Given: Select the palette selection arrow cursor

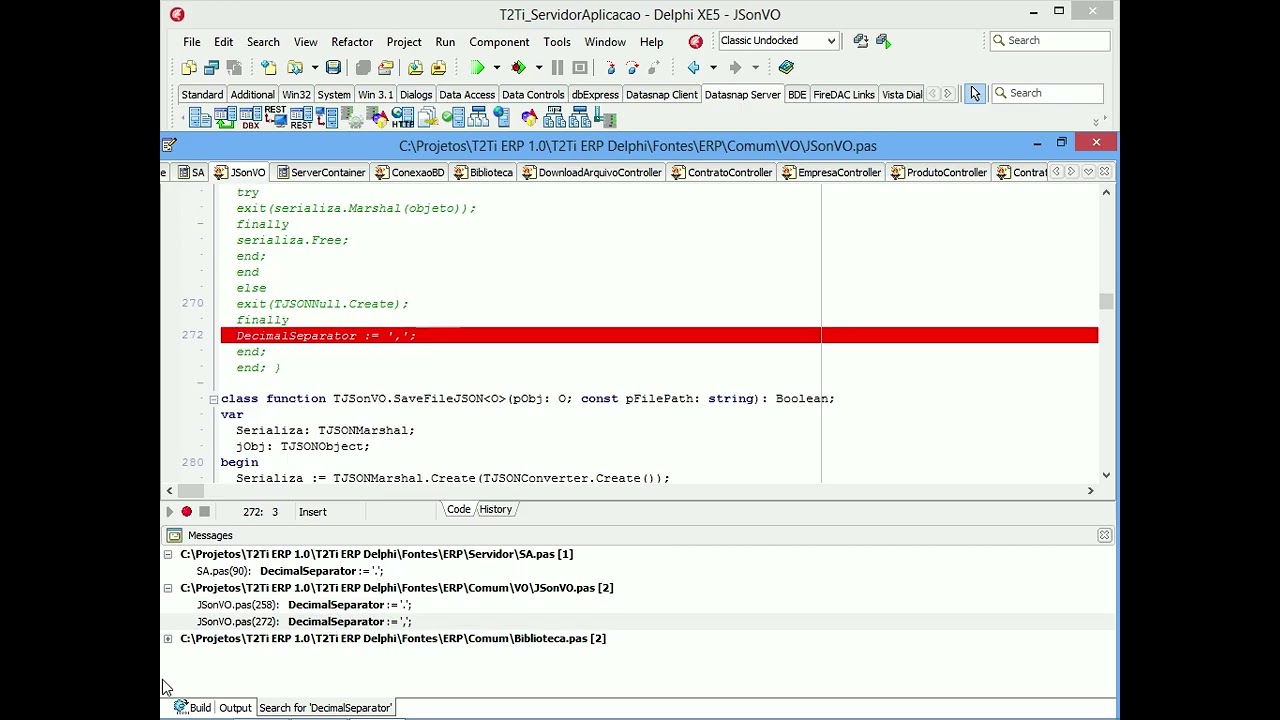Looking at the screenshot, I should pos(975,93).
